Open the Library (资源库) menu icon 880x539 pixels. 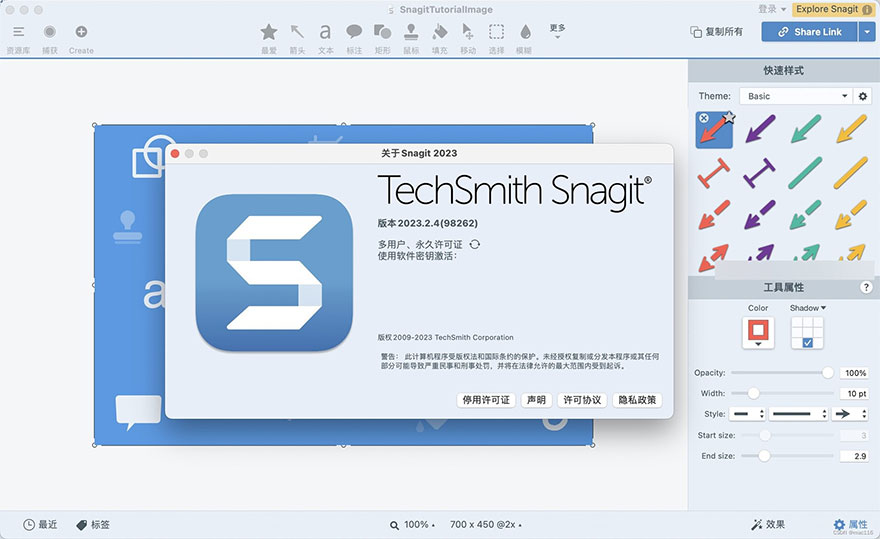(x=19, y=32)
